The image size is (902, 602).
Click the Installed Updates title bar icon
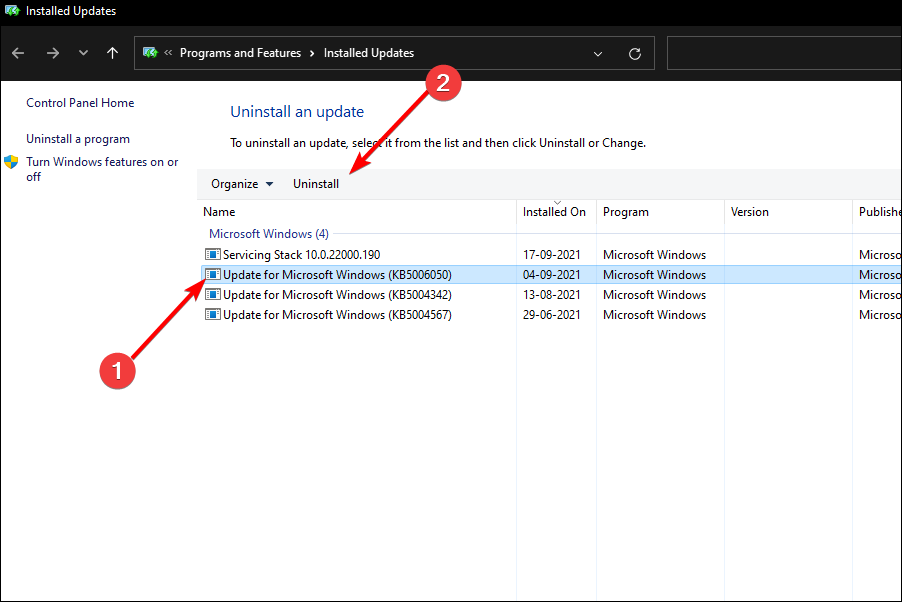point(12,10)
